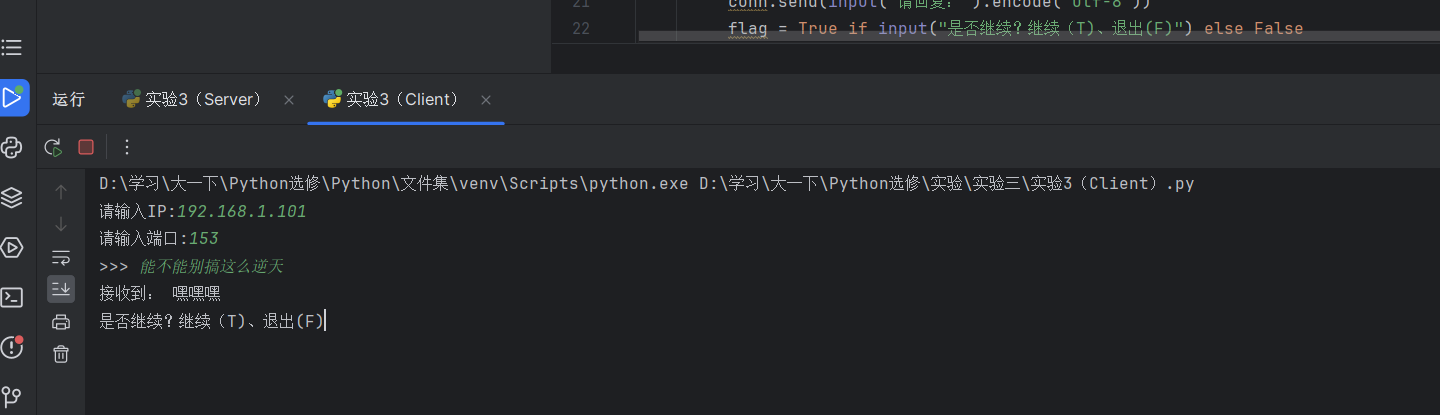Open the Git tool window
This screenshot has width=1440, height=415.
pos(12,397)
